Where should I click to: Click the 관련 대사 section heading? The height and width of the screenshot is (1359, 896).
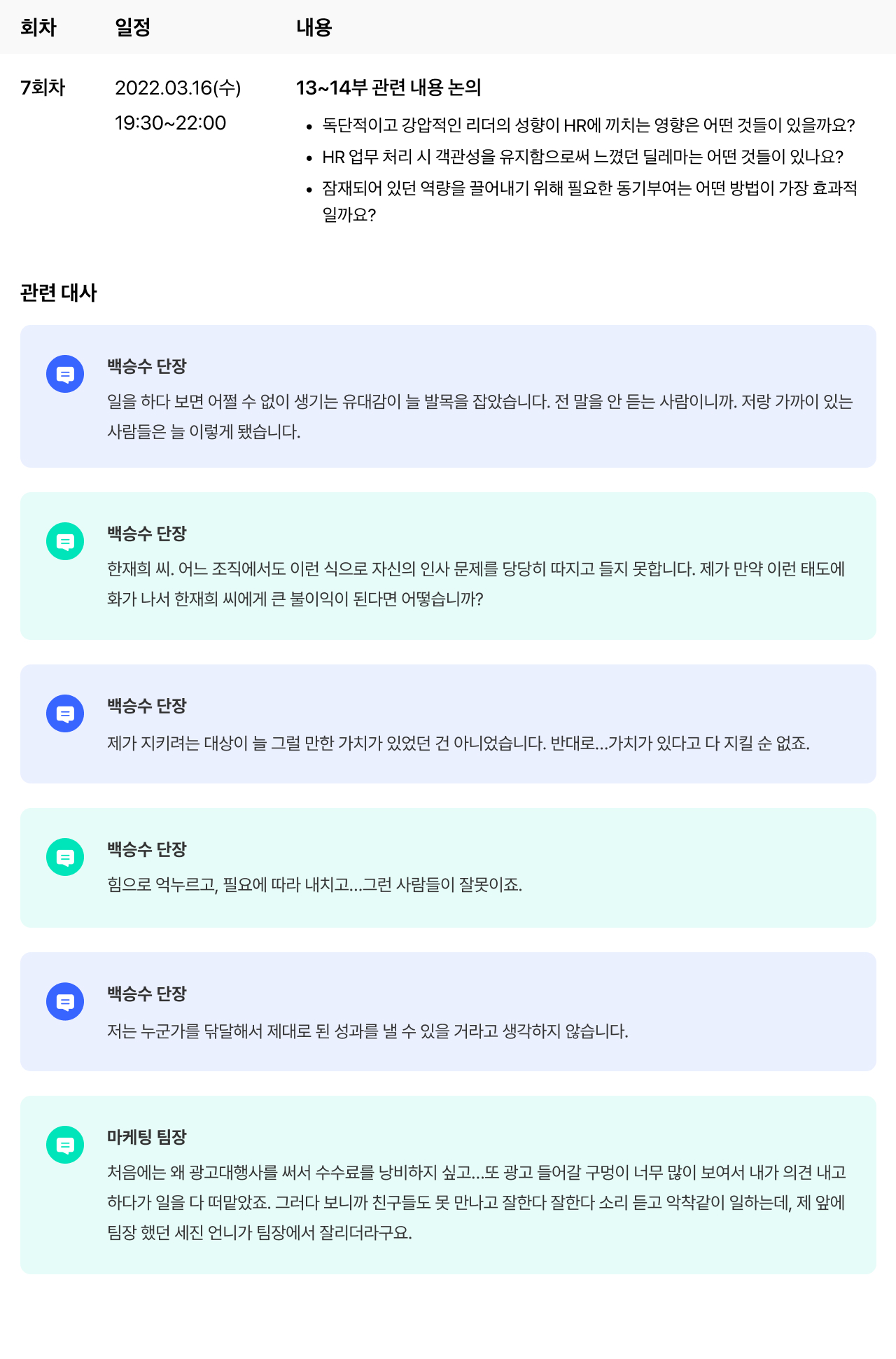pyautogui.click(x=59, y=293)
